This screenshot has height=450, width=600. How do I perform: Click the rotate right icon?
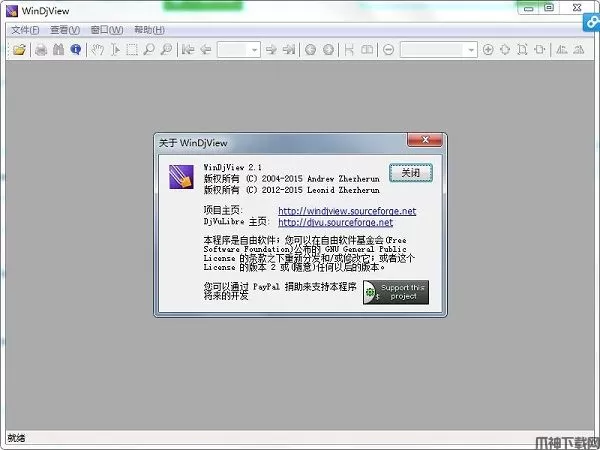(x=579, y=50)
